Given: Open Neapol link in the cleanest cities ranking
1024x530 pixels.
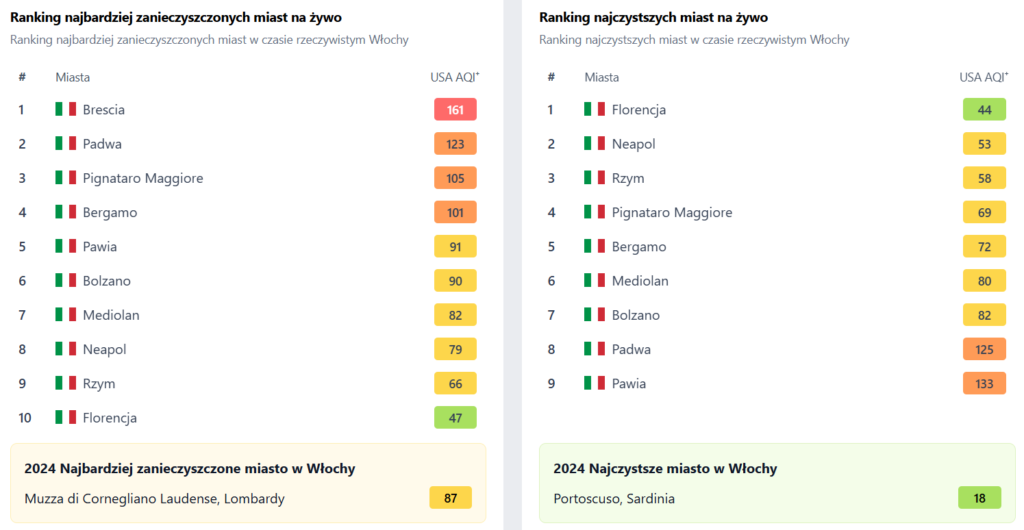Looking at the screenshot, I should [633, 144].
